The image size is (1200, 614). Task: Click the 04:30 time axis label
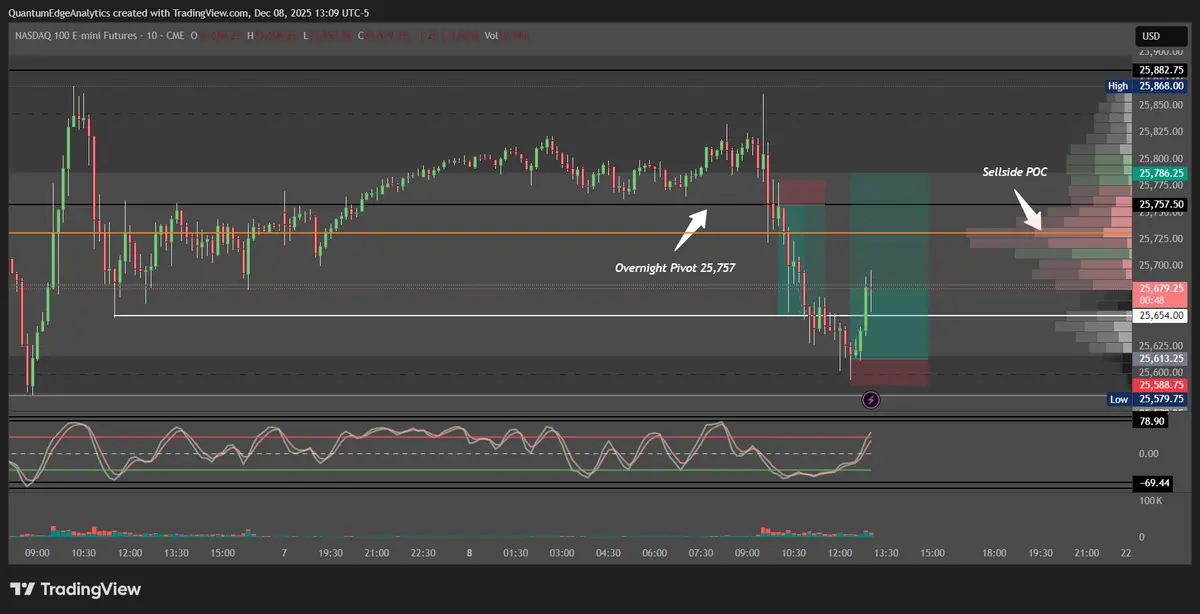coord(609,553)
